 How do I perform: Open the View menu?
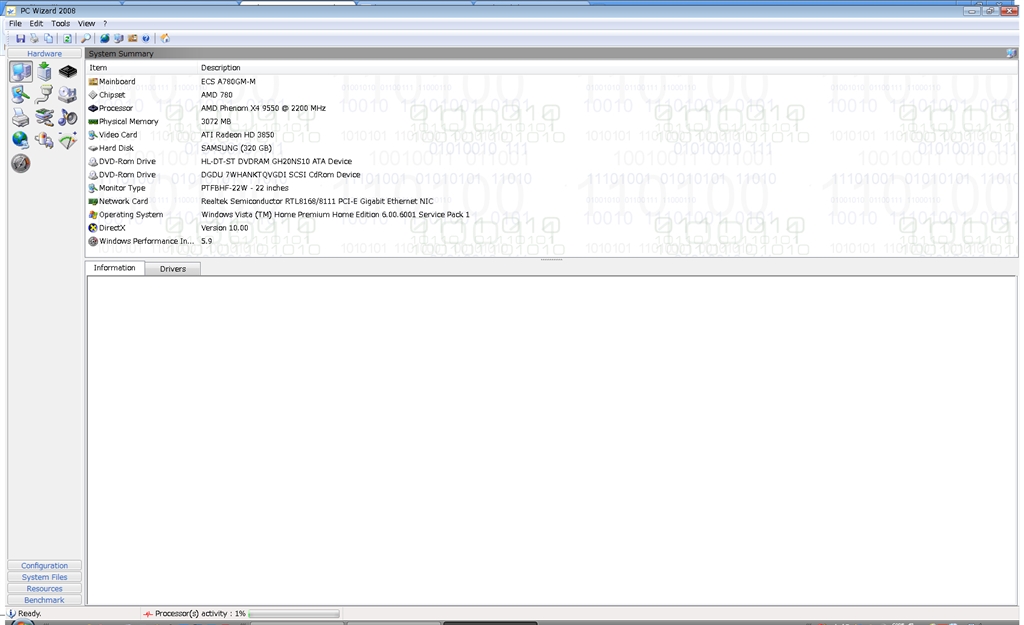86,24
